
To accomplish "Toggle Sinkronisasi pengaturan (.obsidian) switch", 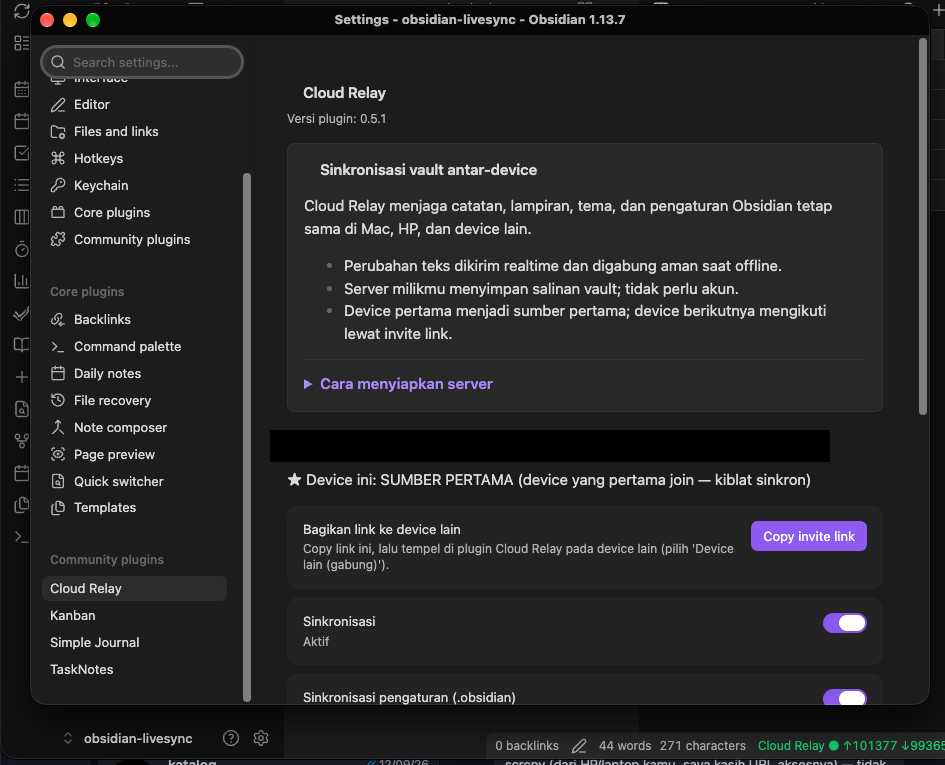I will 844,697.
